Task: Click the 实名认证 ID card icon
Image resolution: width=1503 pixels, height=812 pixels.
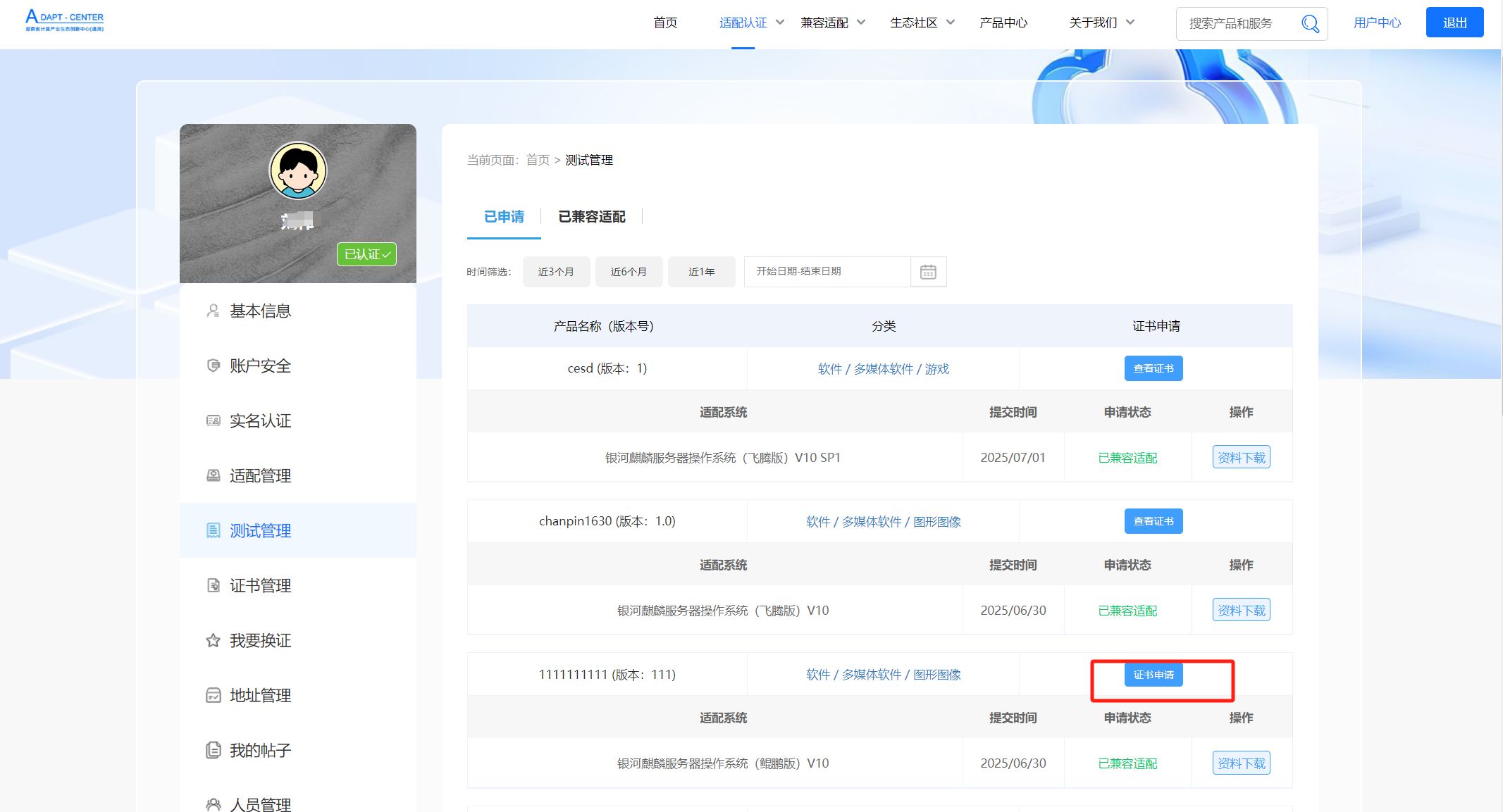Action: pyautogui.click(x=213, y=420)
